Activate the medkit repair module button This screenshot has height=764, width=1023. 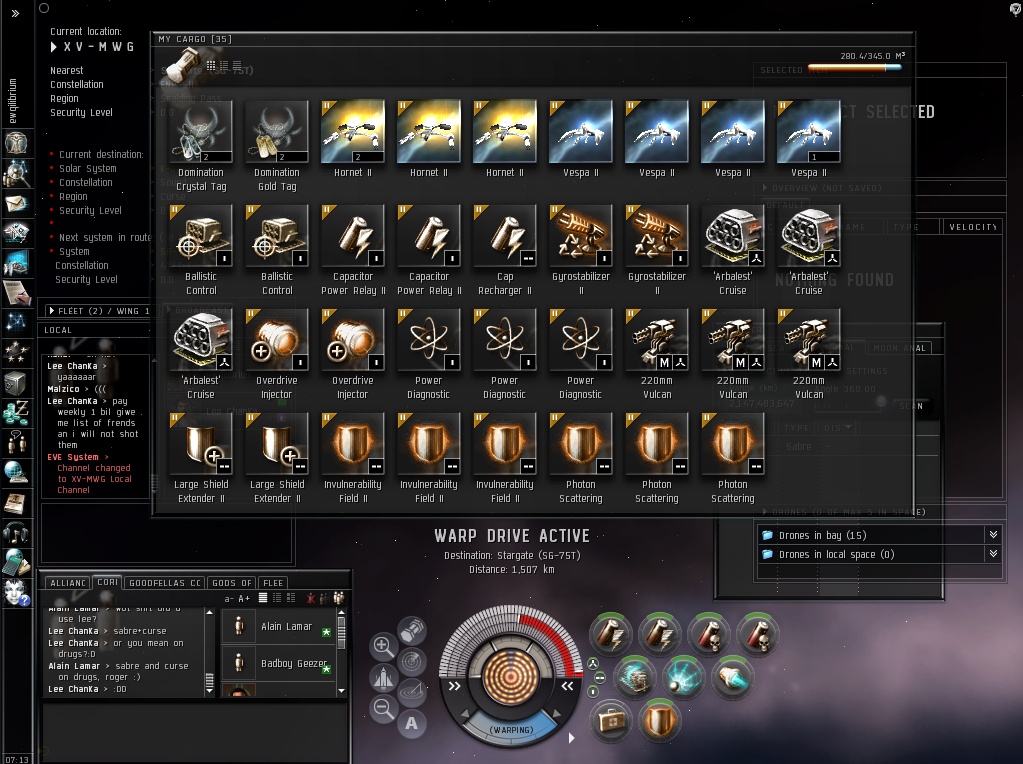610,720
